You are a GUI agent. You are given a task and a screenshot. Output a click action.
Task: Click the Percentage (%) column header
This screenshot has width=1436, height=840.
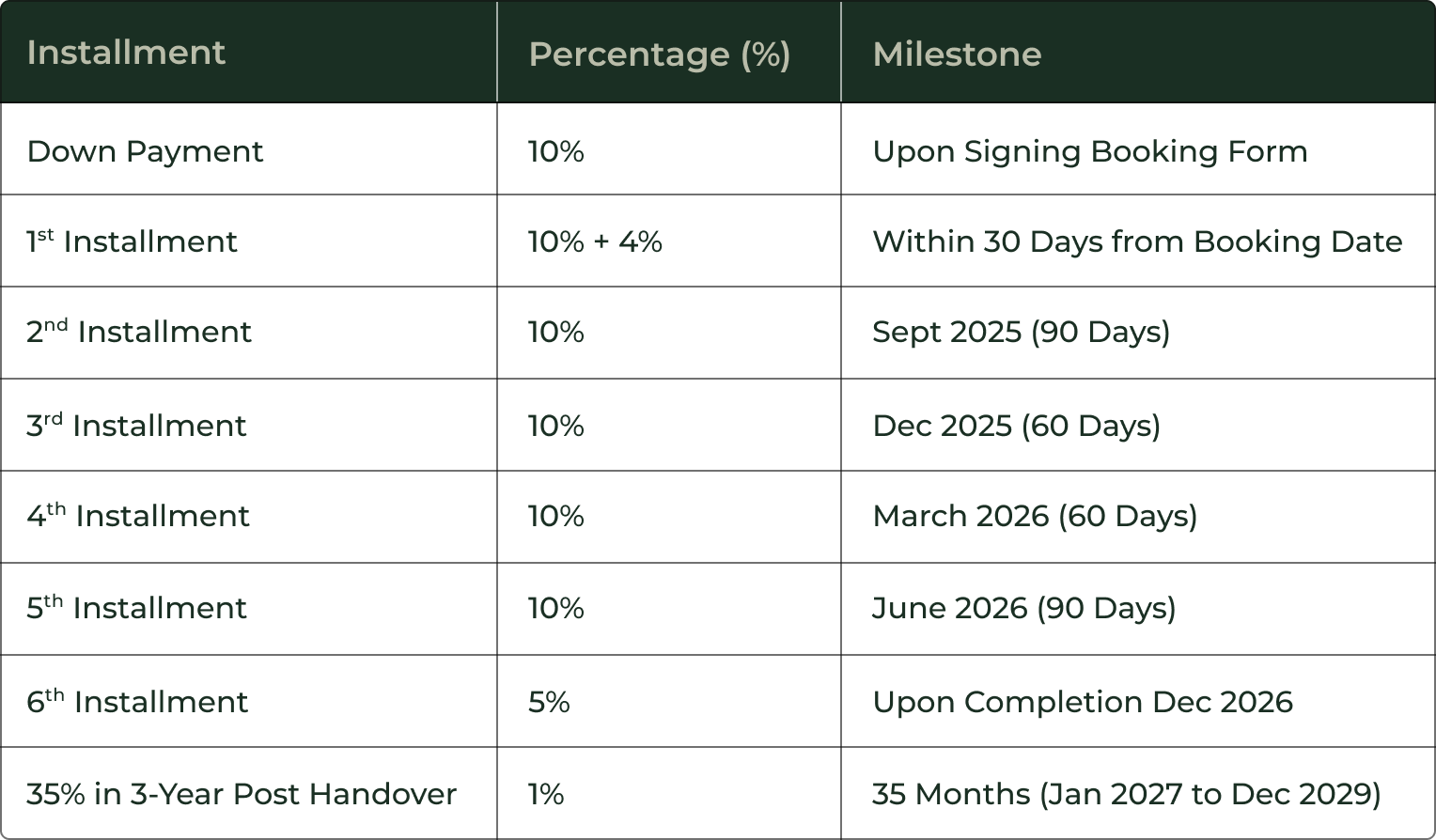(659, 54)
